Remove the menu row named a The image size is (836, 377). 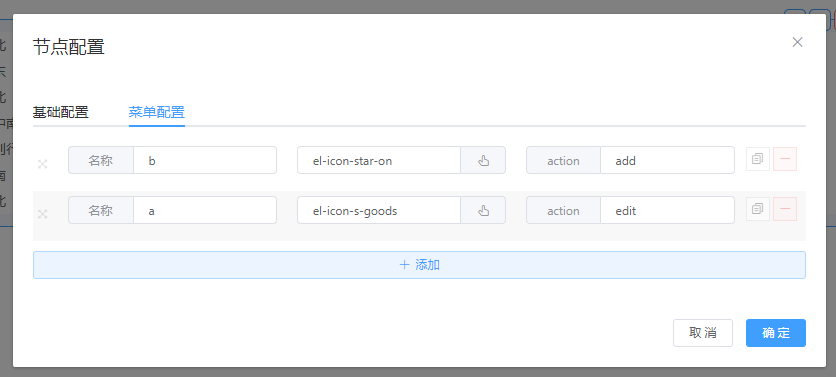click(x=785, y=209)
